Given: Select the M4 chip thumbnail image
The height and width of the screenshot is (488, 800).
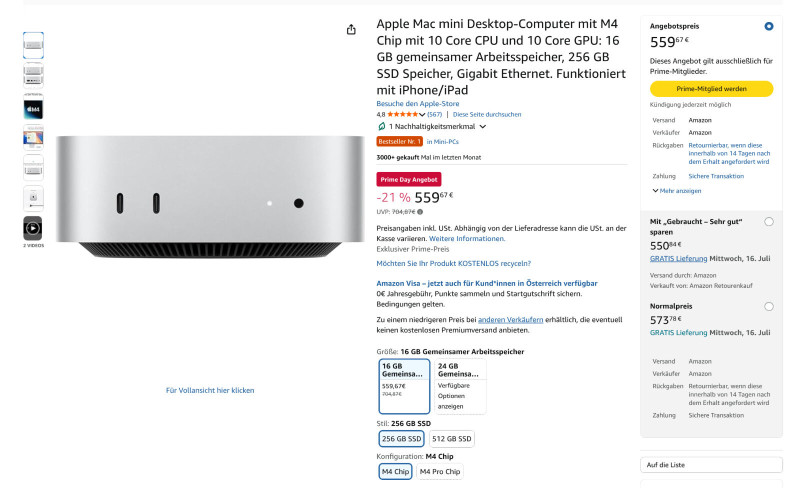Looking at the screenshot, I should [33, 109].
